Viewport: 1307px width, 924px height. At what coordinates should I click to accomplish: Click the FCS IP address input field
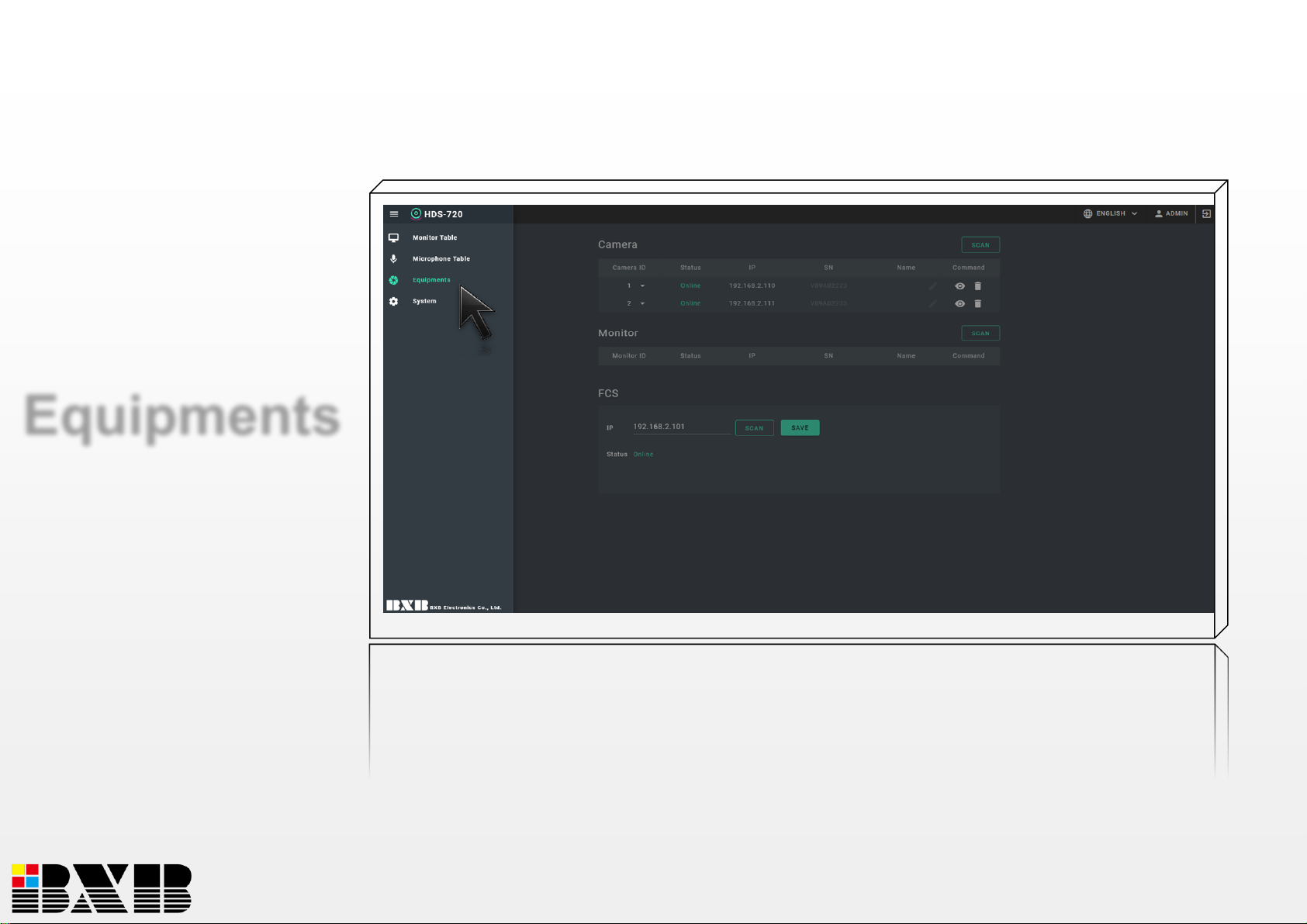click(x=681, y=427)
